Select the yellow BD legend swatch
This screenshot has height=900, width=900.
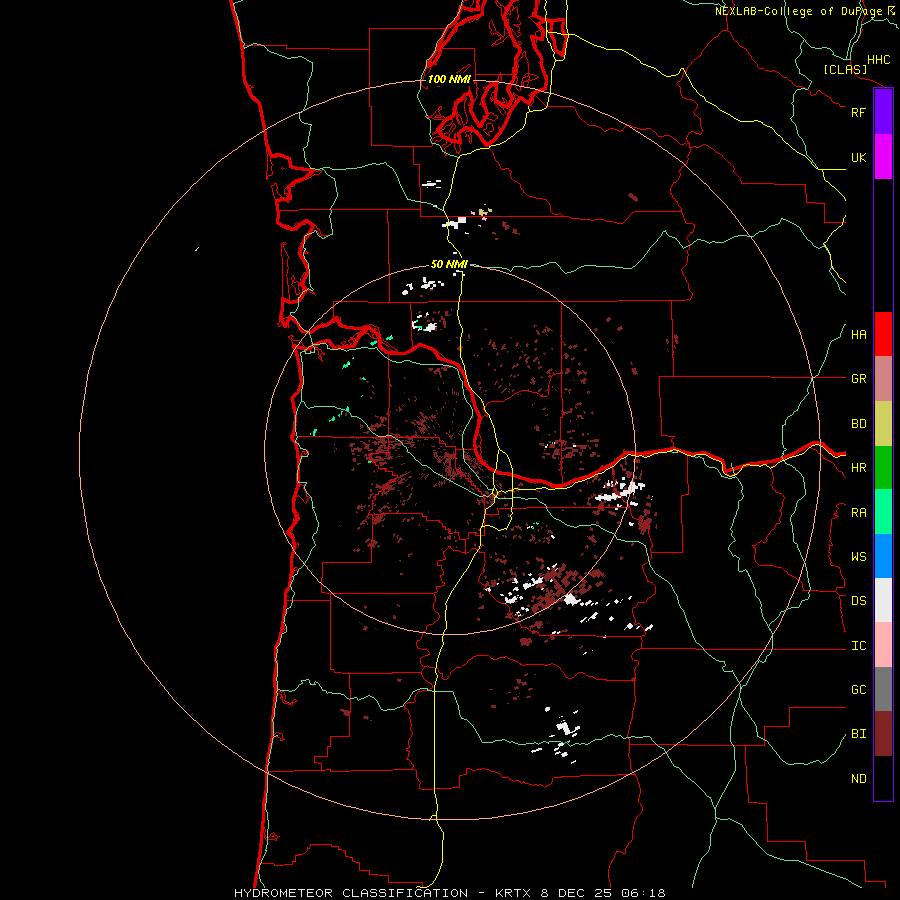pos(883,424)
